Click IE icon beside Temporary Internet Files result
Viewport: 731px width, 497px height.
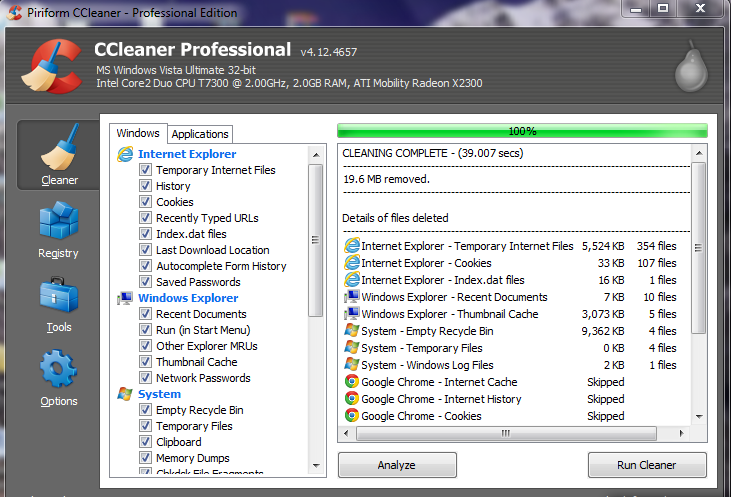[x=352, y=246]
